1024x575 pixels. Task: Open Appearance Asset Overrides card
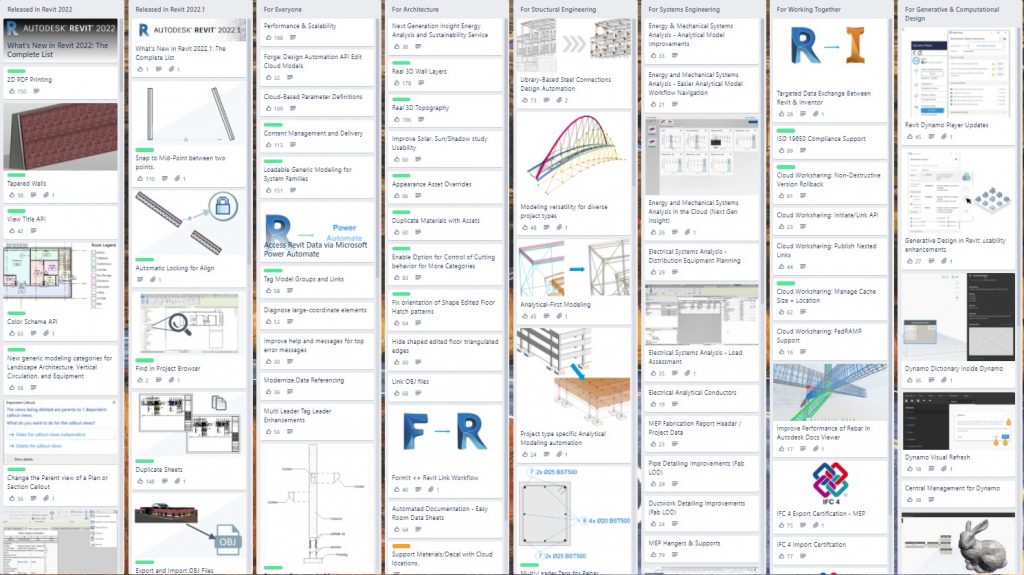(444, 187)
